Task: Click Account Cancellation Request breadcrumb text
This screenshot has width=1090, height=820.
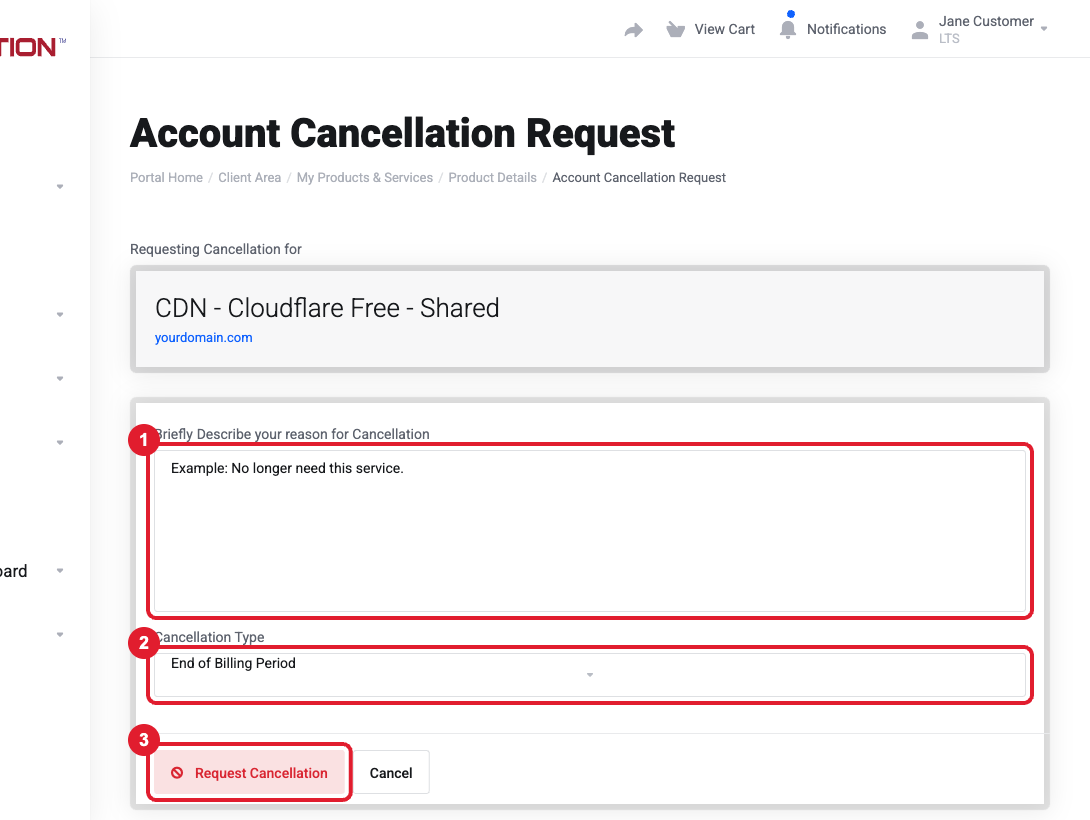Action: click(x=639, y=177)
